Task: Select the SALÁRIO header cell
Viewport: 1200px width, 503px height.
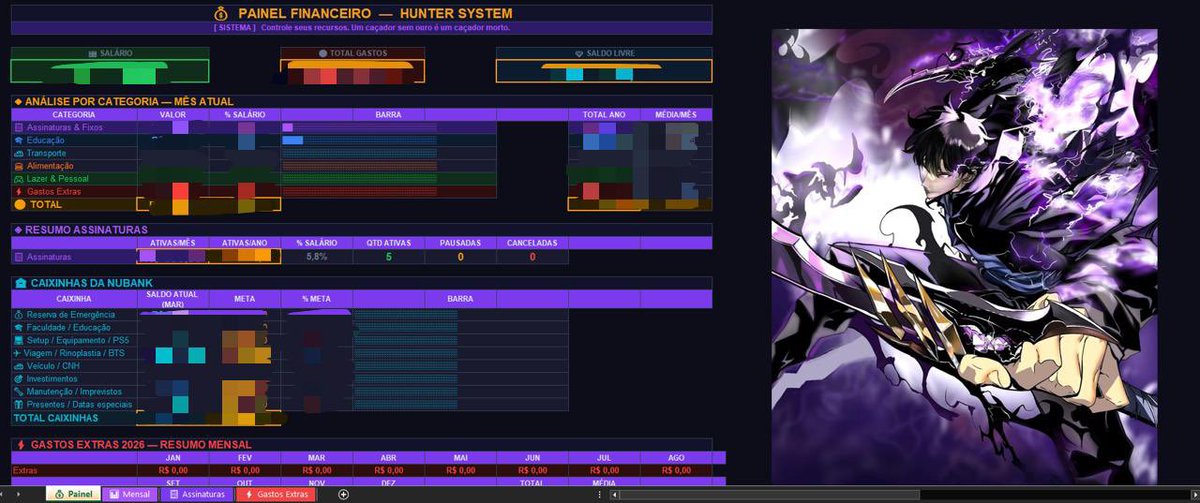Action: coord(110,53)
